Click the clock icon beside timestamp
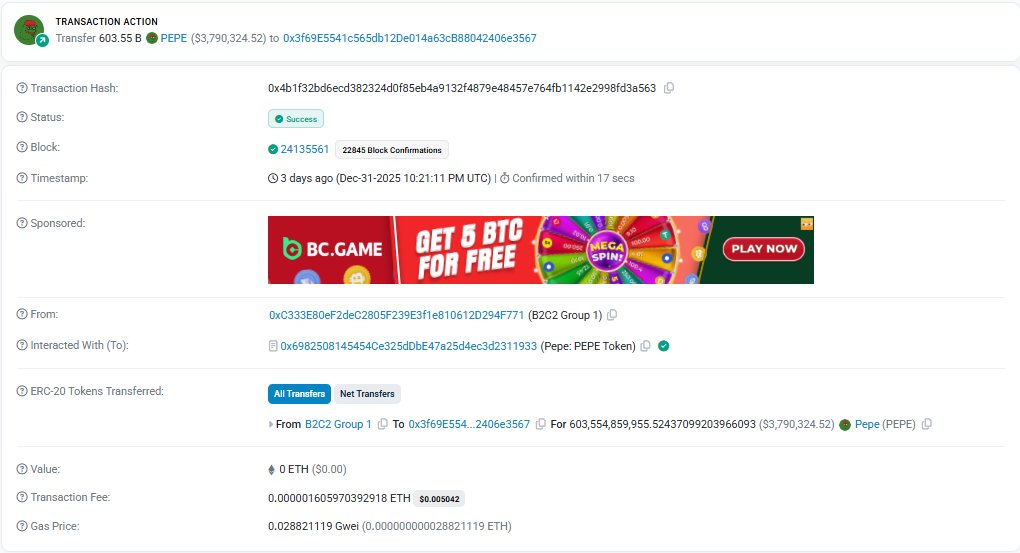1020x553 pixels. (273, 178)
